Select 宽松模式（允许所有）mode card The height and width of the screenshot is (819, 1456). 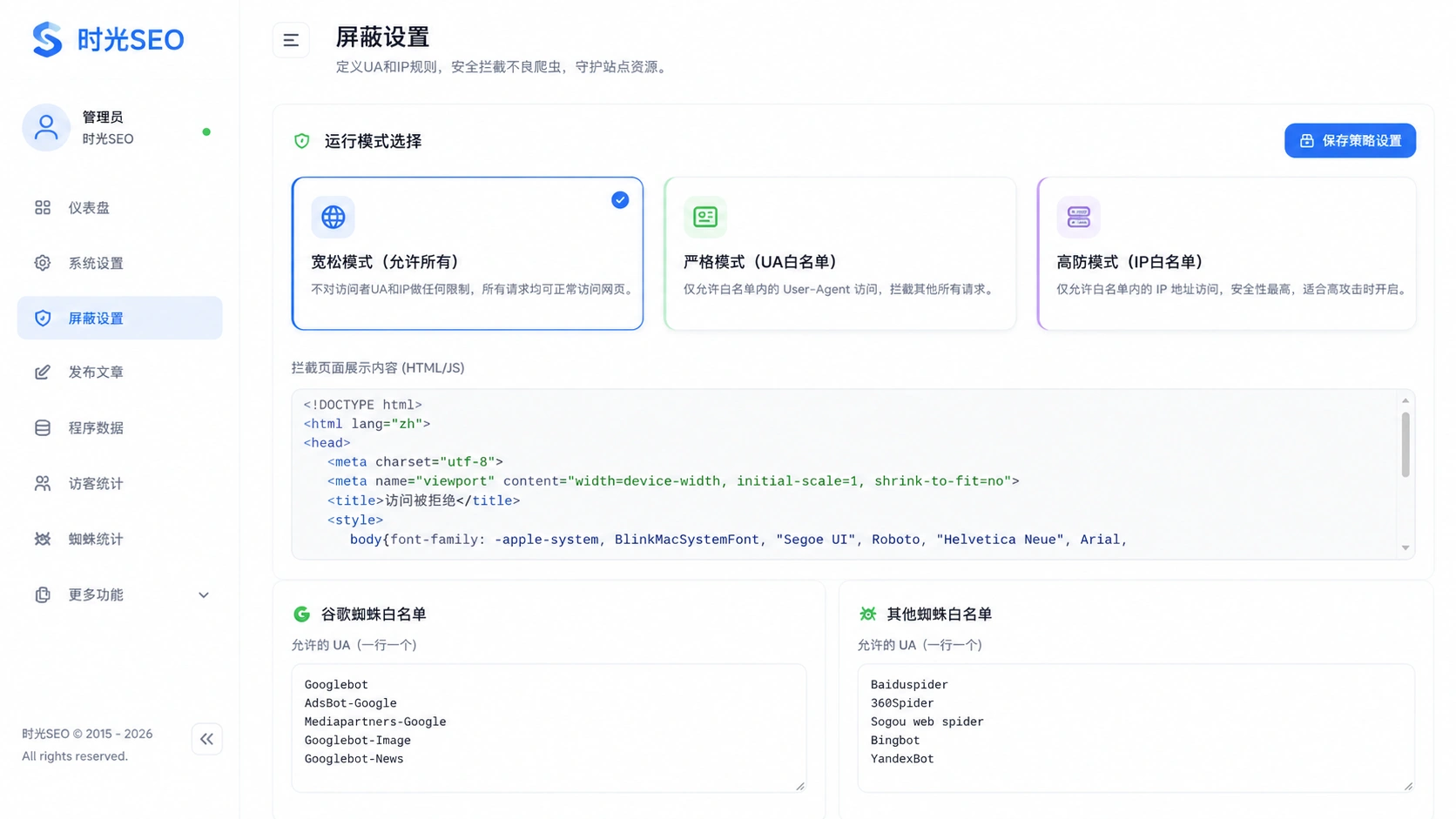point(468,253)
